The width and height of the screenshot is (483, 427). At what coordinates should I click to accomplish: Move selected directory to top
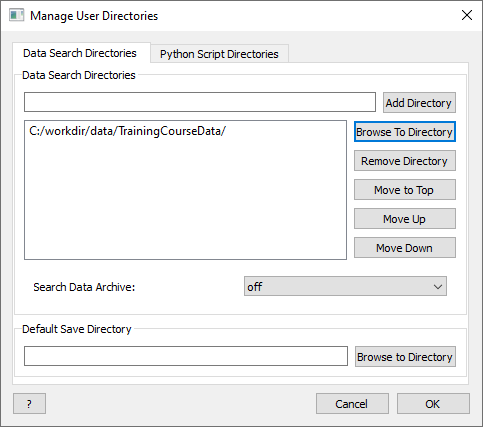[405, 190]
